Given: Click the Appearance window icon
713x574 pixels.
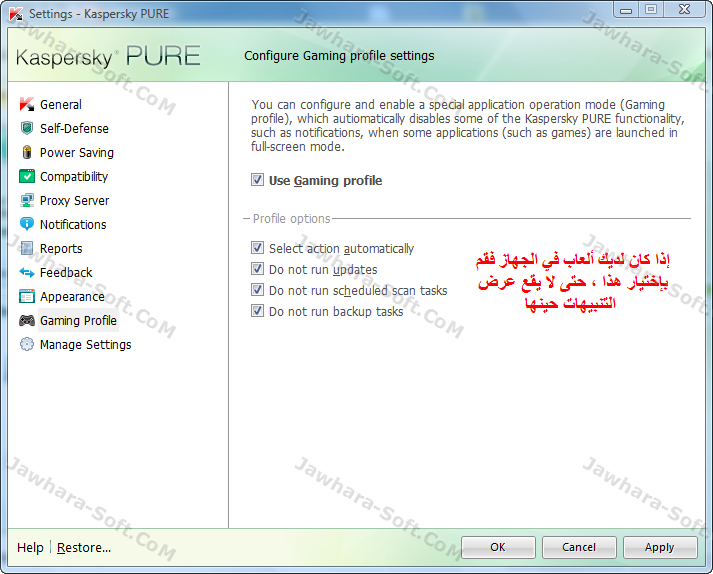Looking at the screenshot, I should coord(27,297).
